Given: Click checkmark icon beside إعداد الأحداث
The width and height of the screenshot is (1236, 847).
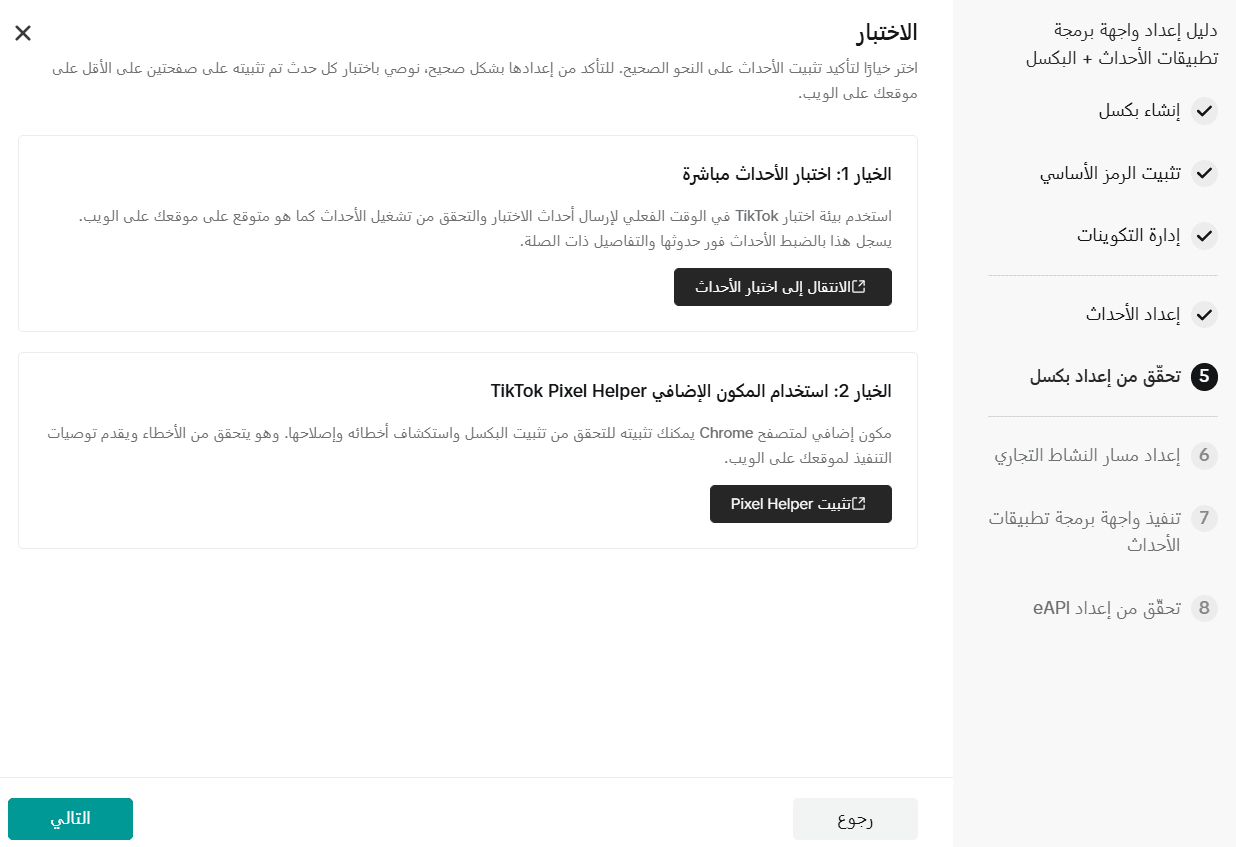Looking at the screenshot, I should (1204, 314).
